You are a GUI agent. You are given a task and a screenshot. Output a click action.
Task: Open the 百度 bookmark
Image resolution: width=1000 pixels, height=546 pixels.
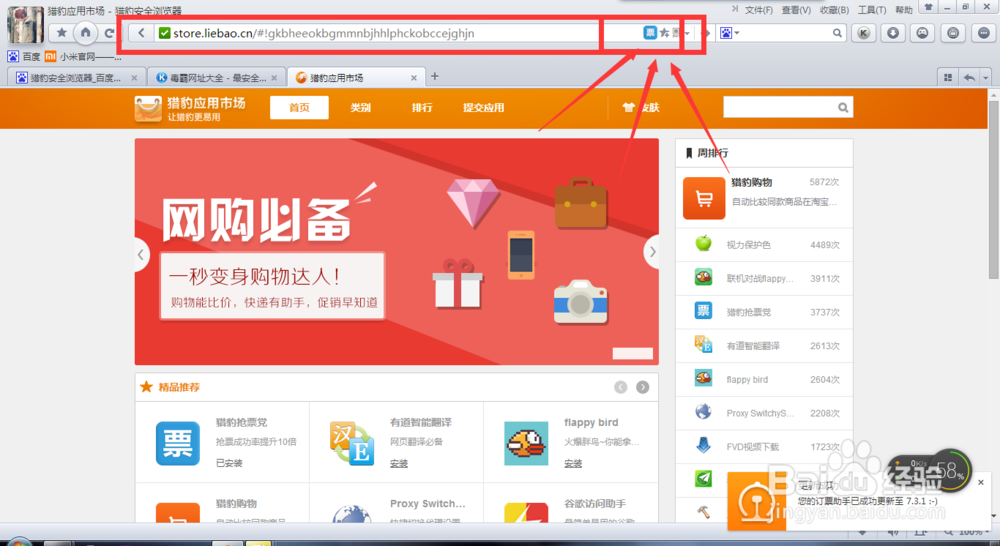[x=24, y=57]
